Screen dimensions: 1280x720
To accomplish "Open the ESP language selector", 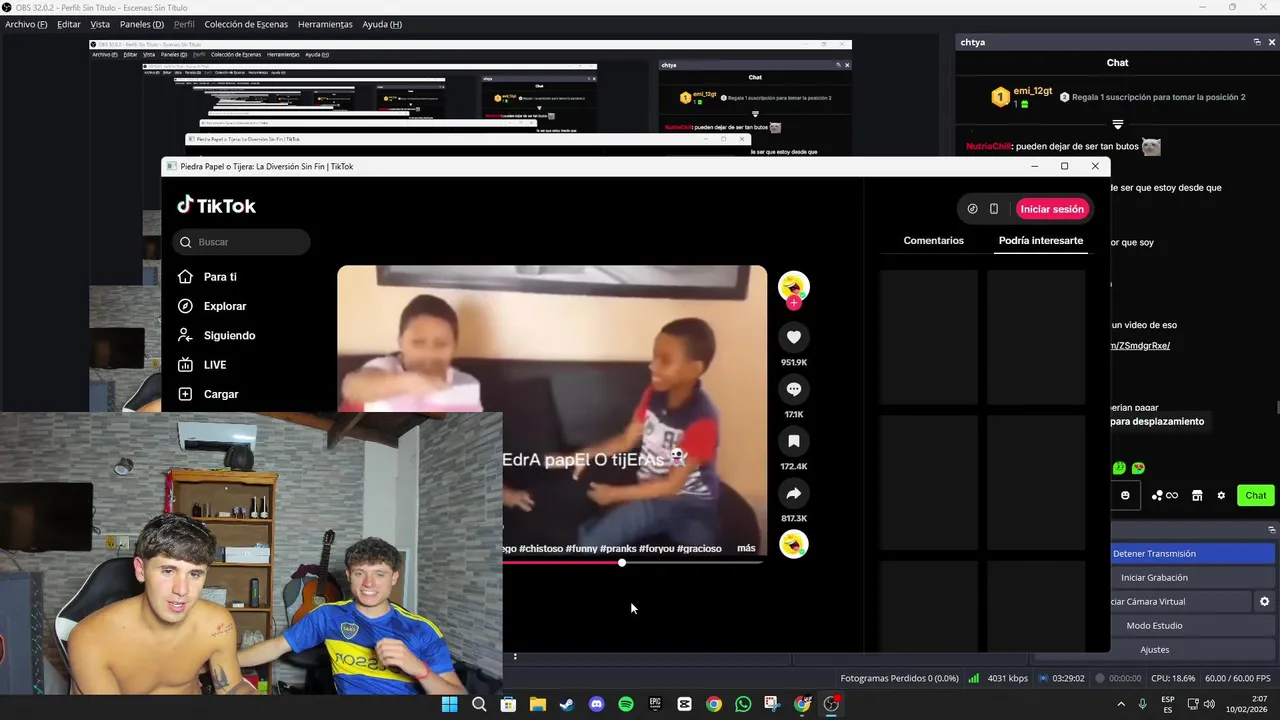I will [1168, 704].
